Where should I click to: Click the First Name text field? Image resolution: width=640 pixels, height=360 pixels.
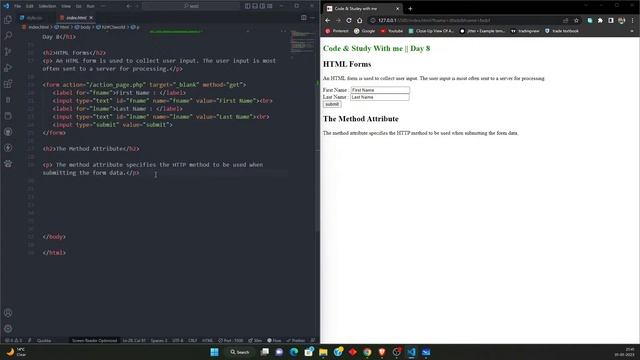click(x=380, y=90)
